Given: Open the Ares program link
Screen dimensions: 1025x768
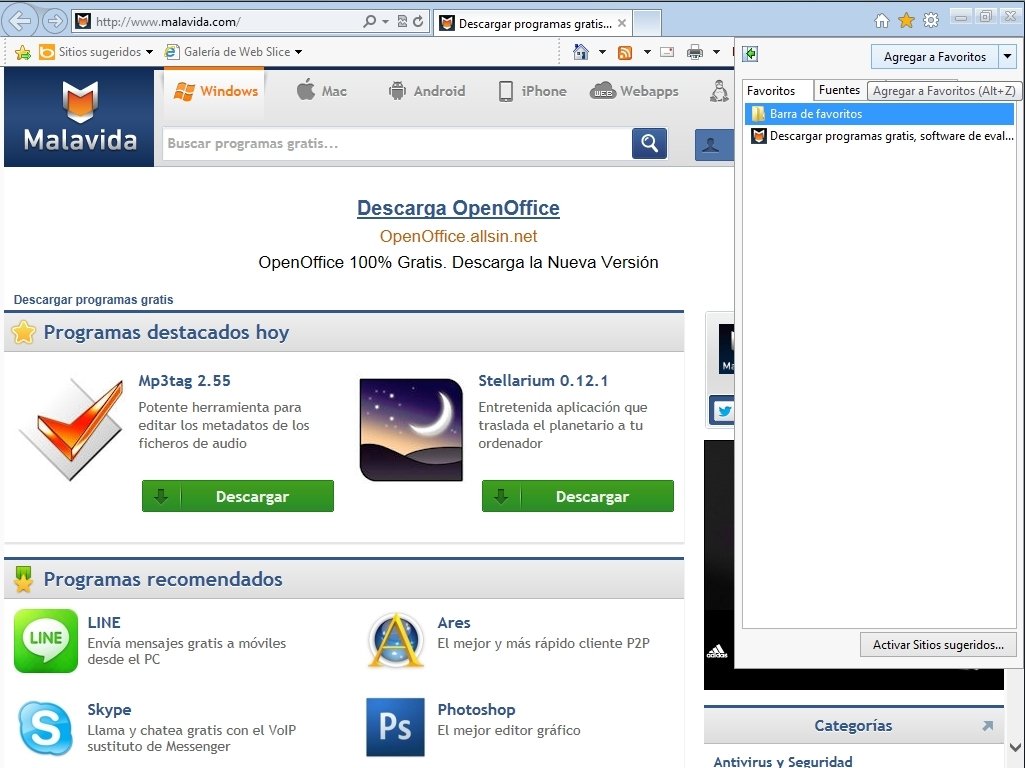Looking at the screenshot, I should (x=454, y=622).
